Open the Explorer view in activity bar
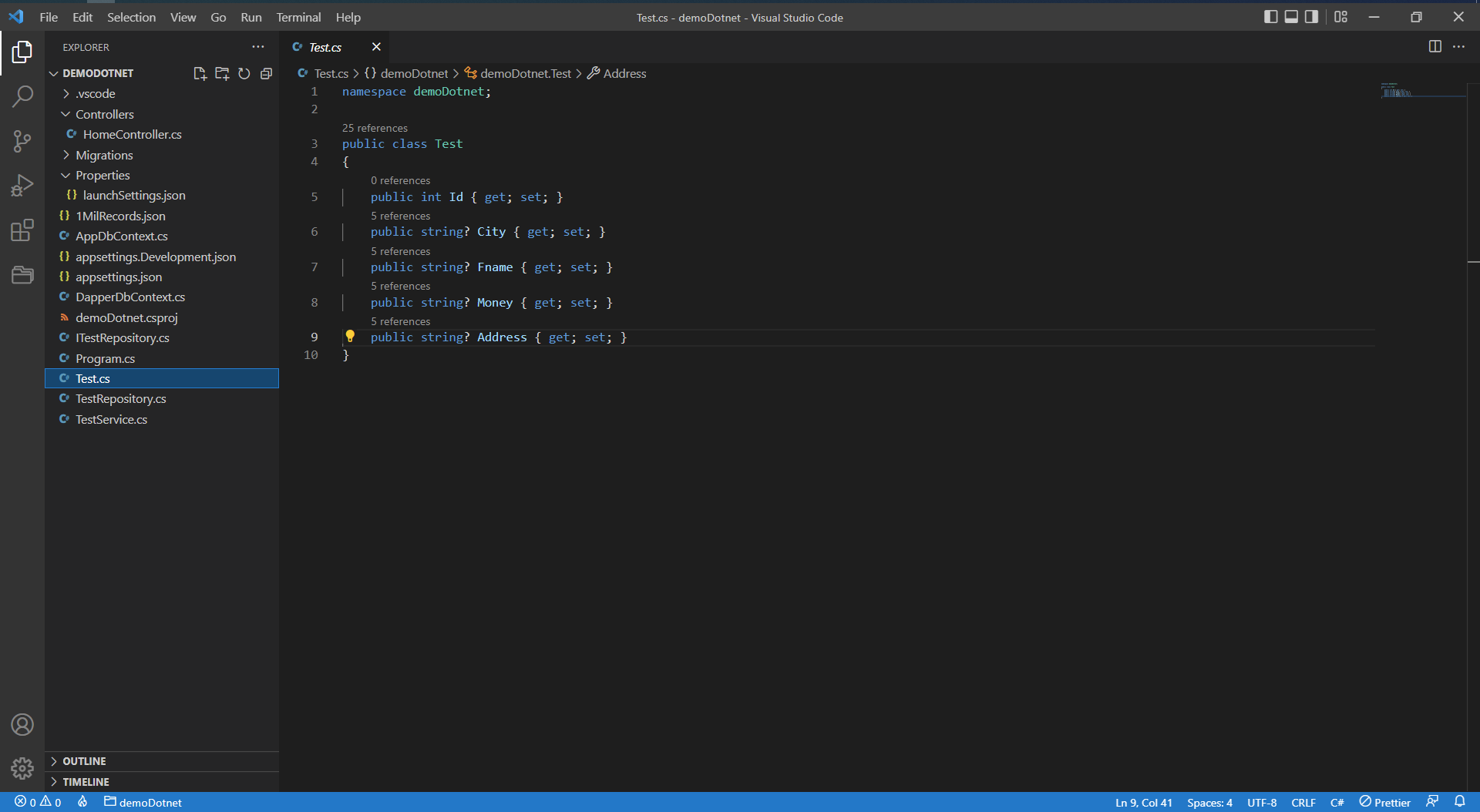The image size is (1480, 812). 22,52
